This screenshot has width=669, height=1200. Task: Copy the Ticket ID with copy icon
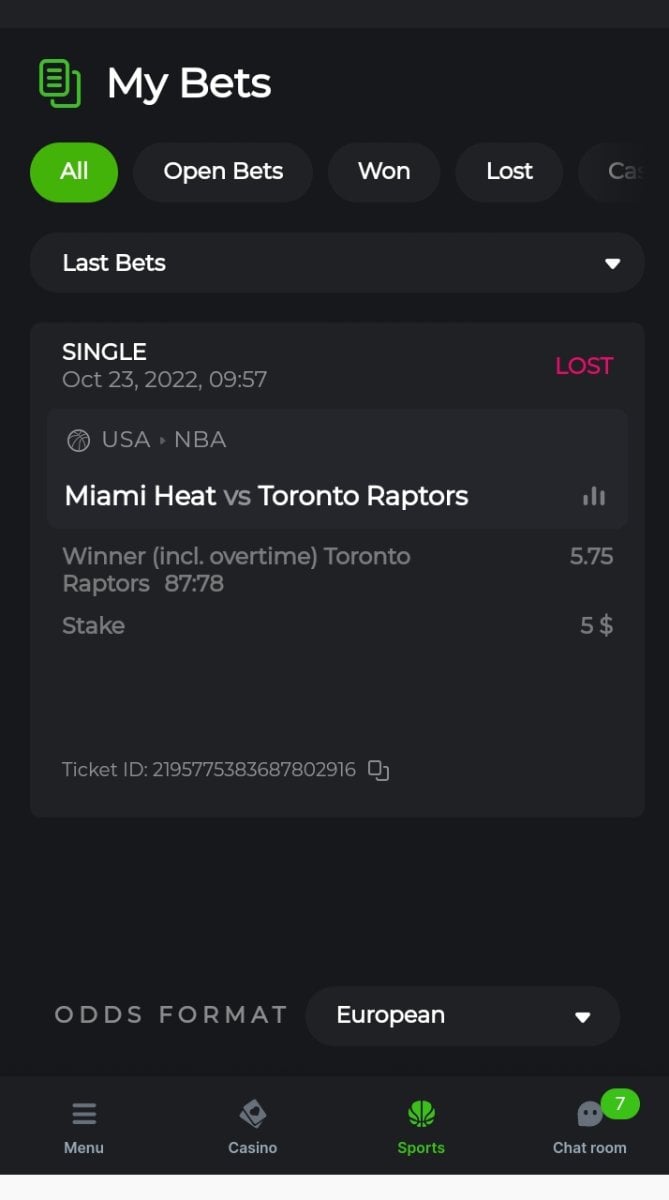coord(378,770)
